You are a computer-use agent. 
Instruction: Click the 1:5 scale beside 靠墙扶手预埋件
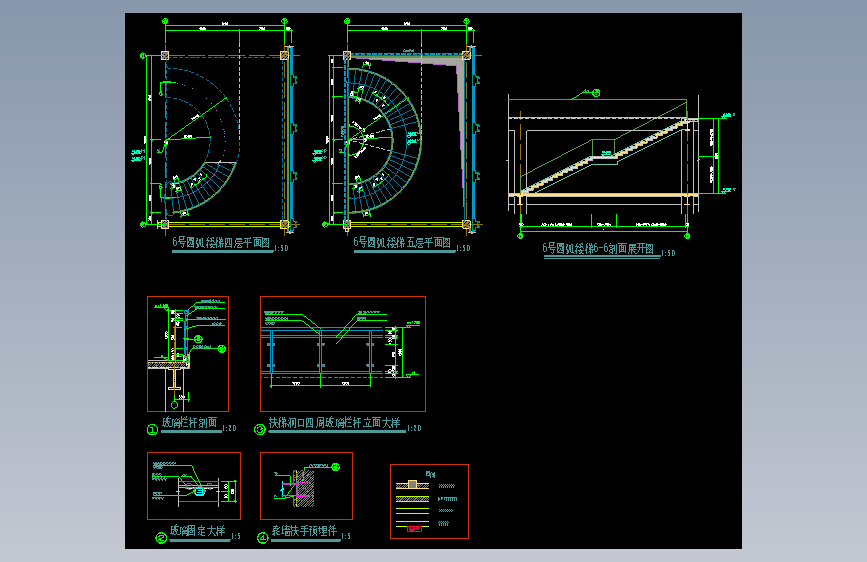346,536
